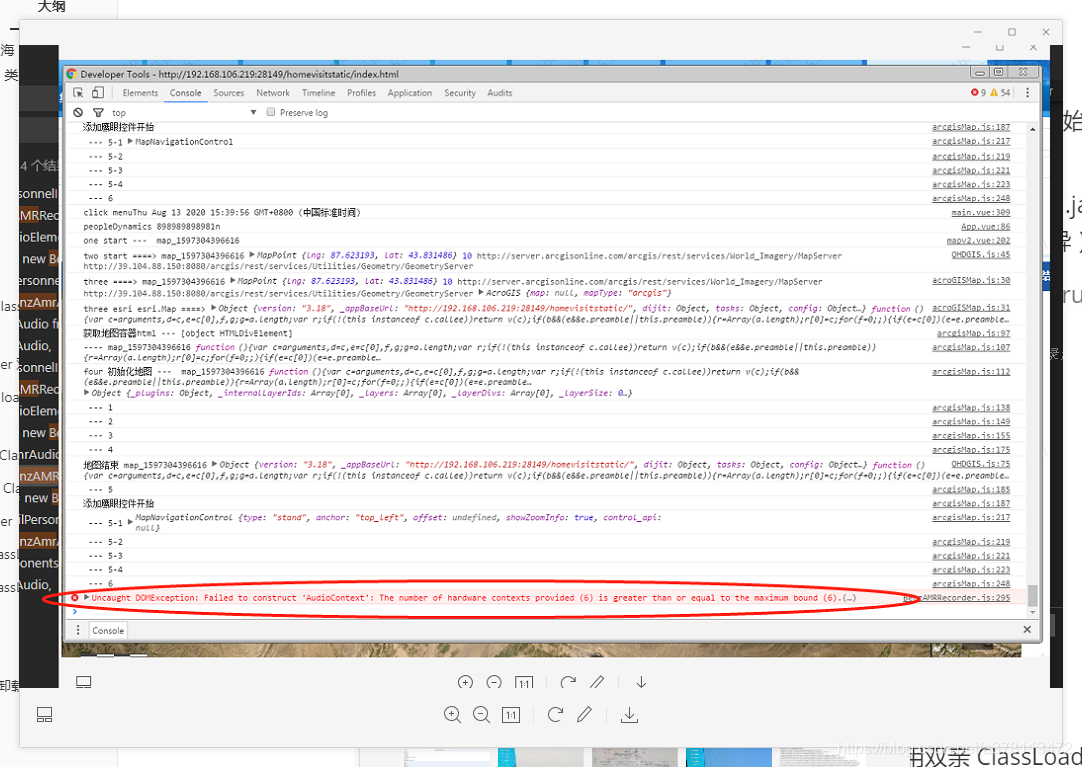Image resolution: width=1082 pixels, height=767 pixels.
Task: Reset image to 1:1 actual size
Action: click(x=511, y=714)
